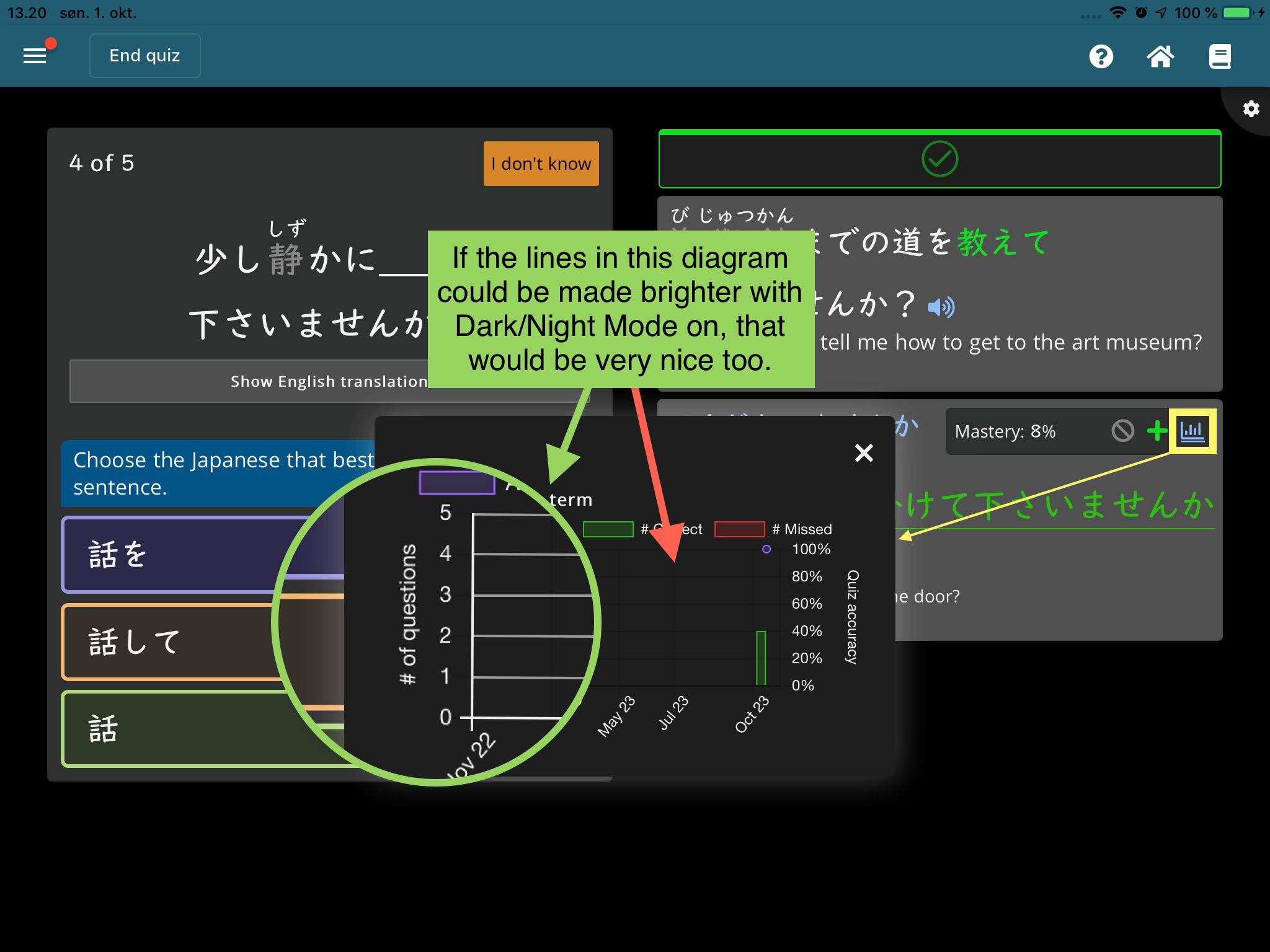Screen dimensions: 1270x952
Task: Open the help question mark icon
Action: tap(1101, 56)
